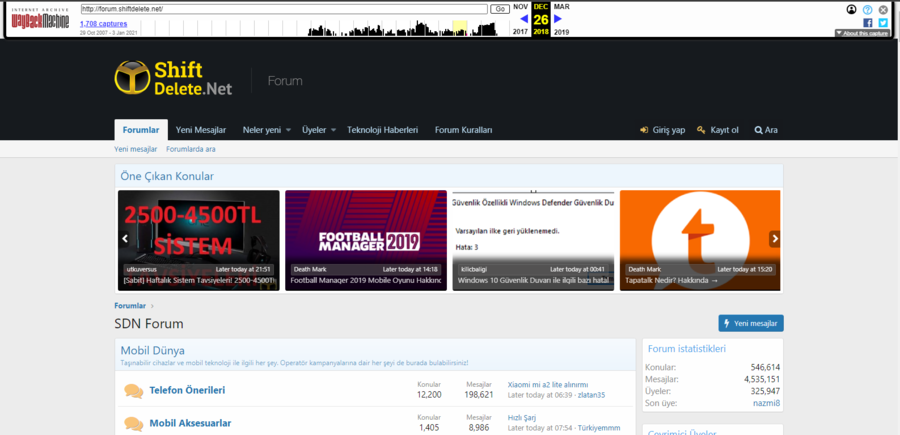Expand the Neler yeni dropdown arrow

pos(289,130)
